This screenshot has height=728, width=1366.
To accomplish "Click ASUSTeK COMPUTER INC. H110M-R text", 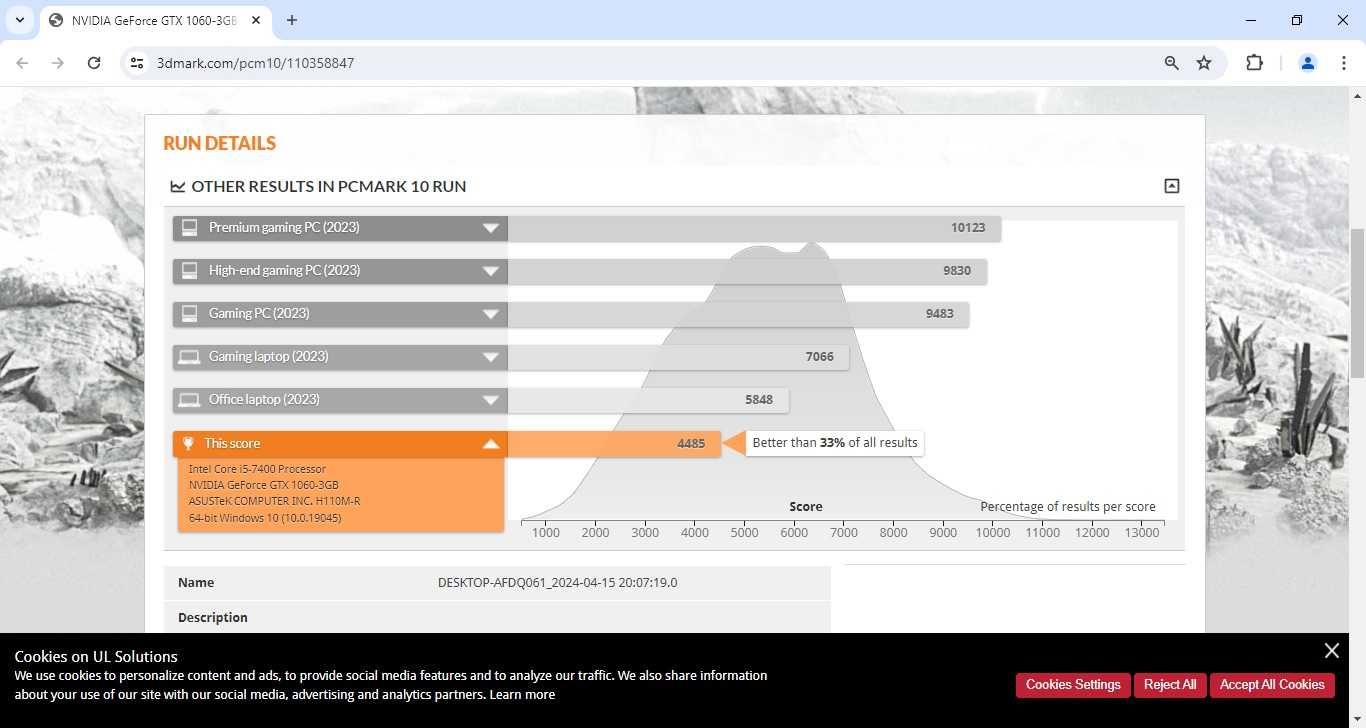I will pos(274,501).
